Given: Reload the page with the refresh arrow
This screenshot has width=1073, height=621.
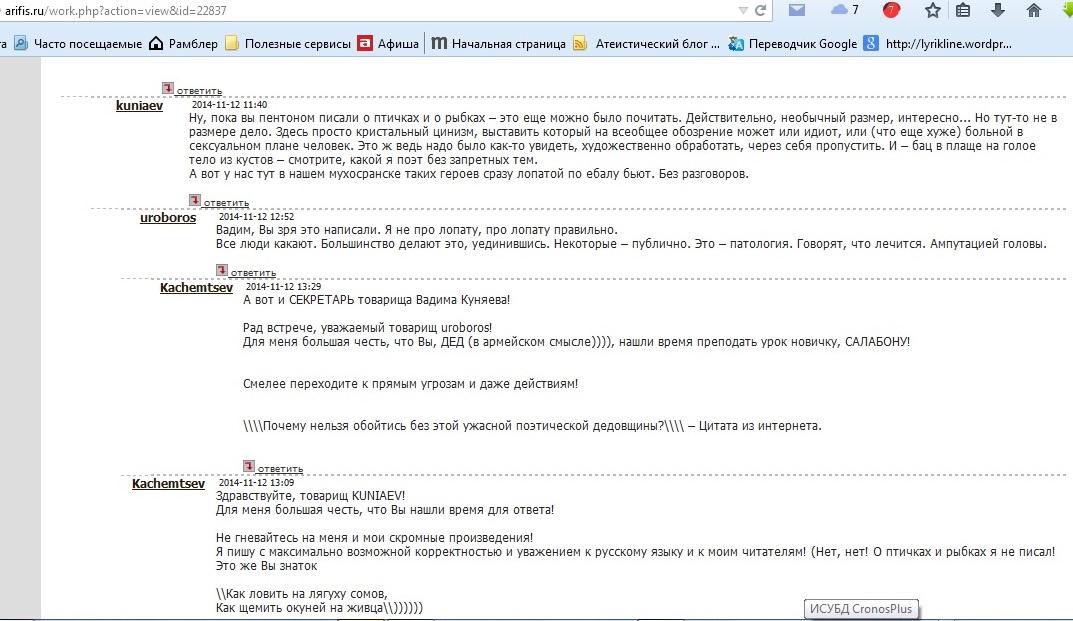Looking at the screenshot, I should coord(761,10).
